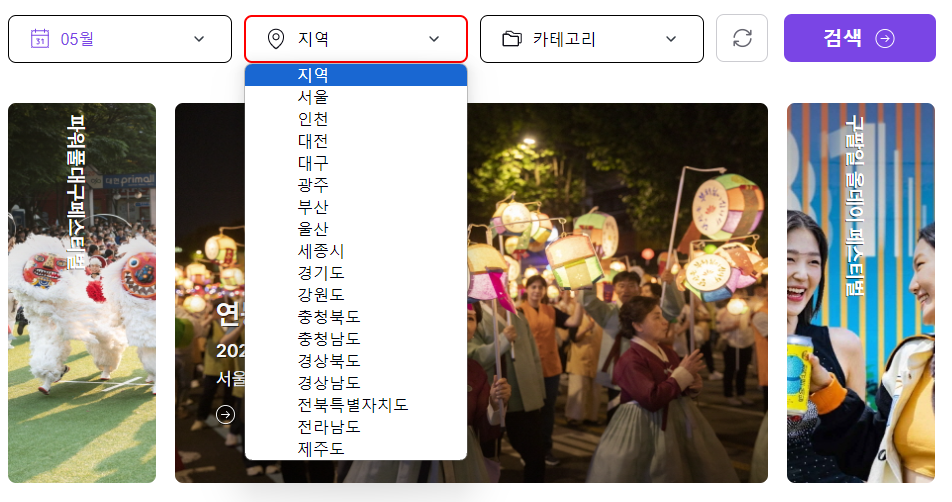Choose 전라남도 from the region list
Screen dimensions: 952x502
(x=356, y=427)
